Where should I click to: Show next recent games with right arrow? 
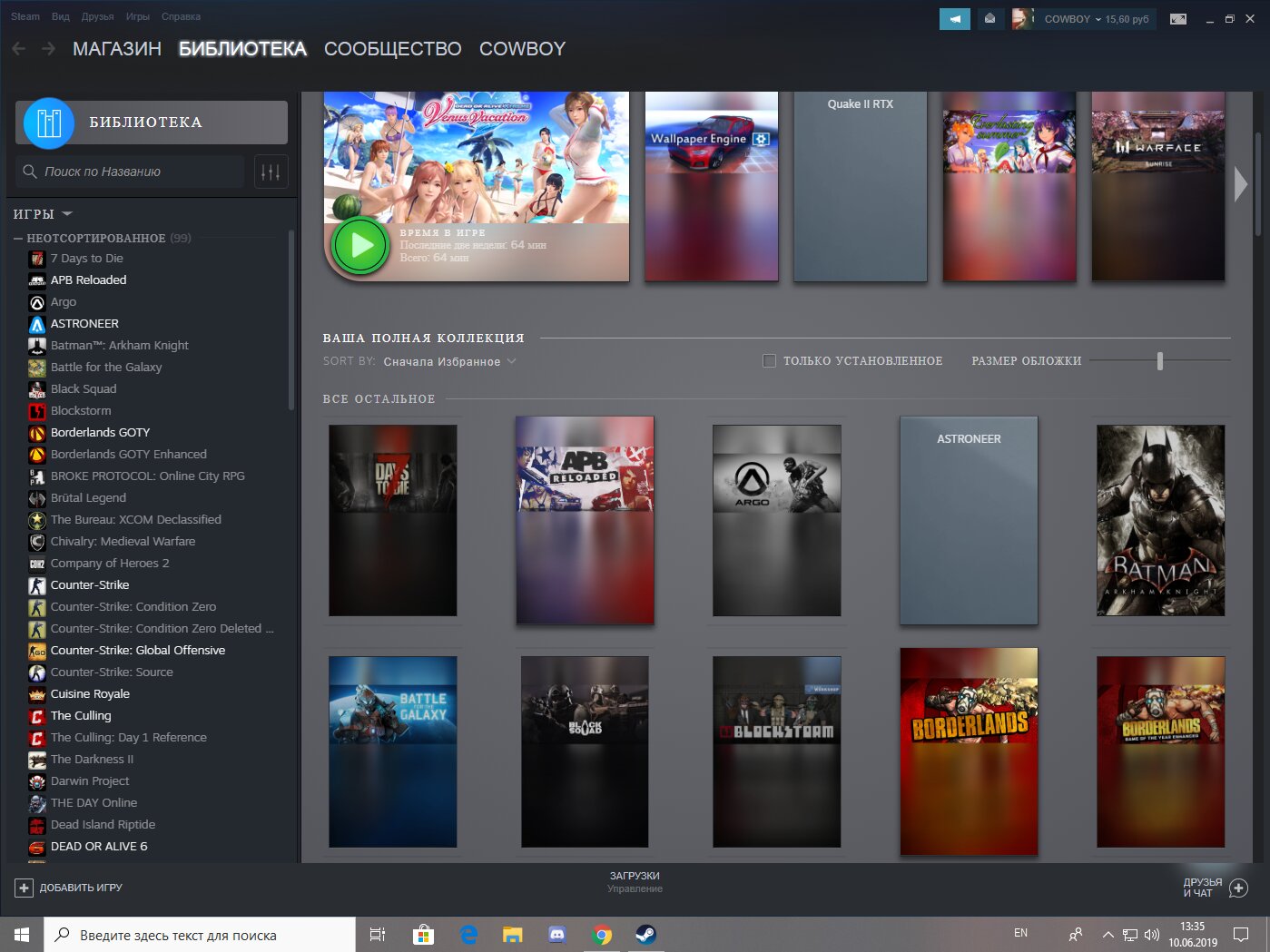click(x=1241, y=184)
